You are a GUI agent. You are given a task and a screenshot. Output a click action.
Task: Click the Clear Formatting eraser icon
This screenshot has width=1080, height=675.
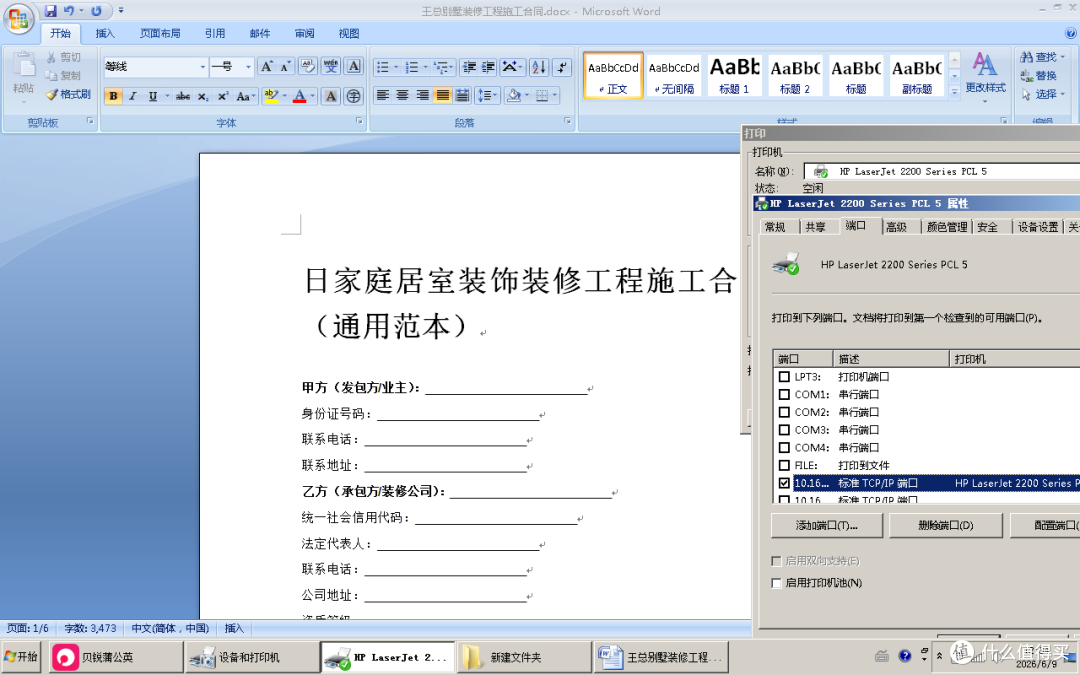tap(307, 67)
